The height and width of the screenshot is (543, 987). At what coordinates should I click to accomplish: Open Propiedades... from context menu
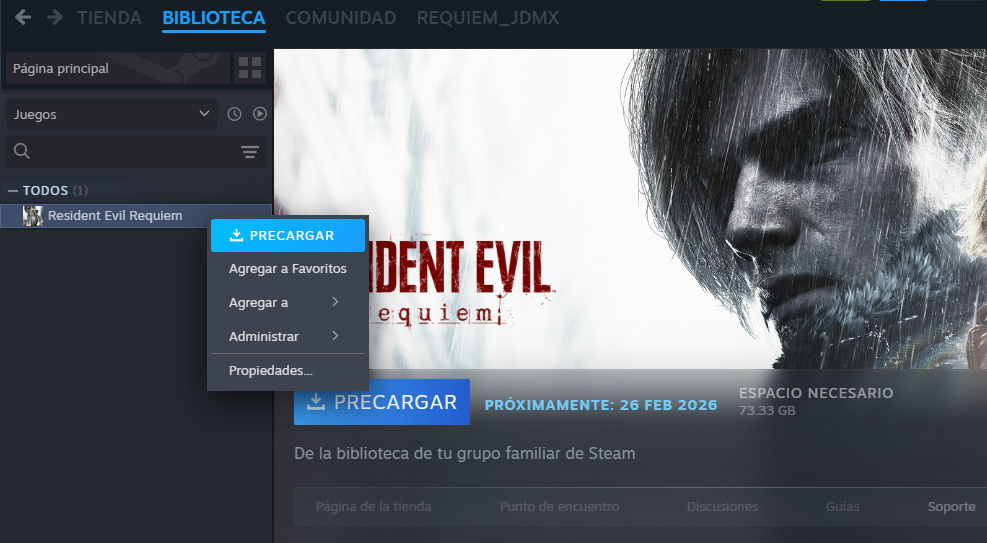[270, 370]
